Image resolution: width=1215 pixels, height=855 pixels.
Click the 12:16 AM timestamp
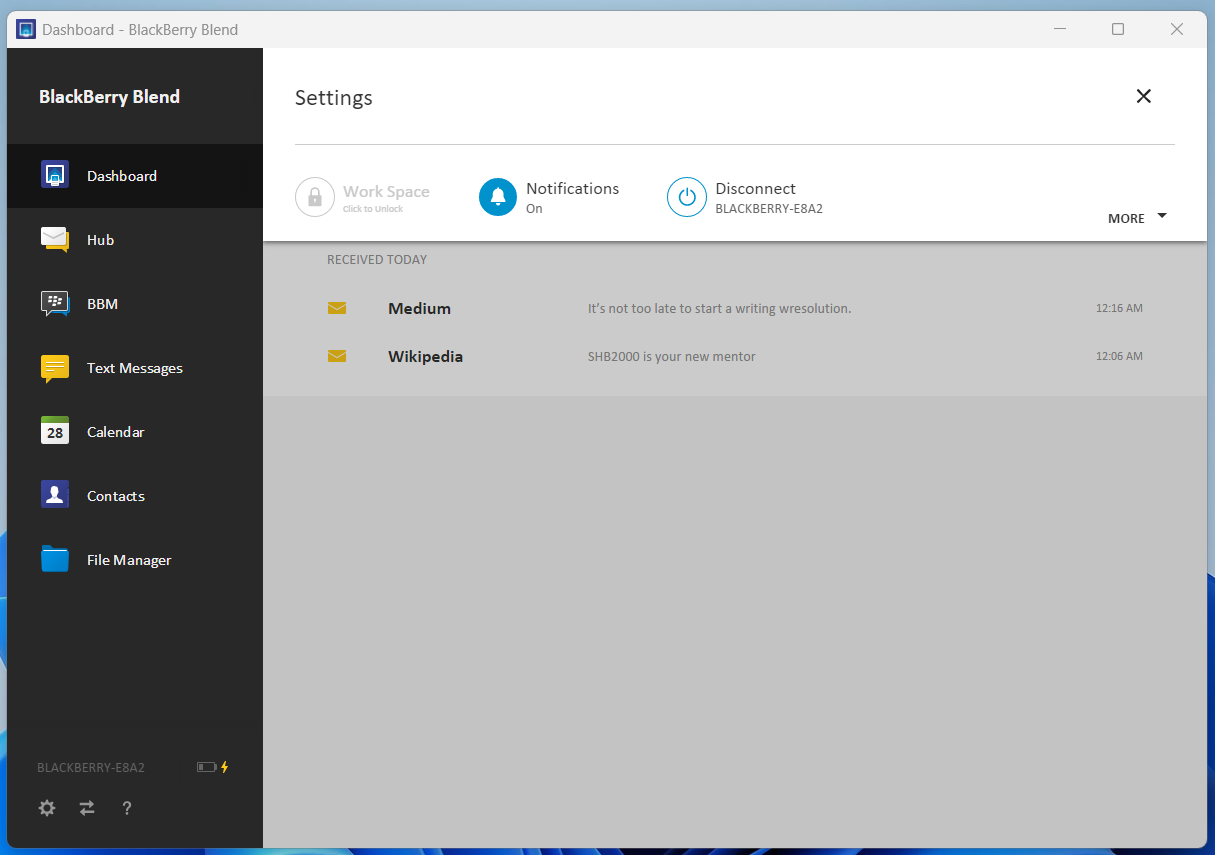[1119, 308]
